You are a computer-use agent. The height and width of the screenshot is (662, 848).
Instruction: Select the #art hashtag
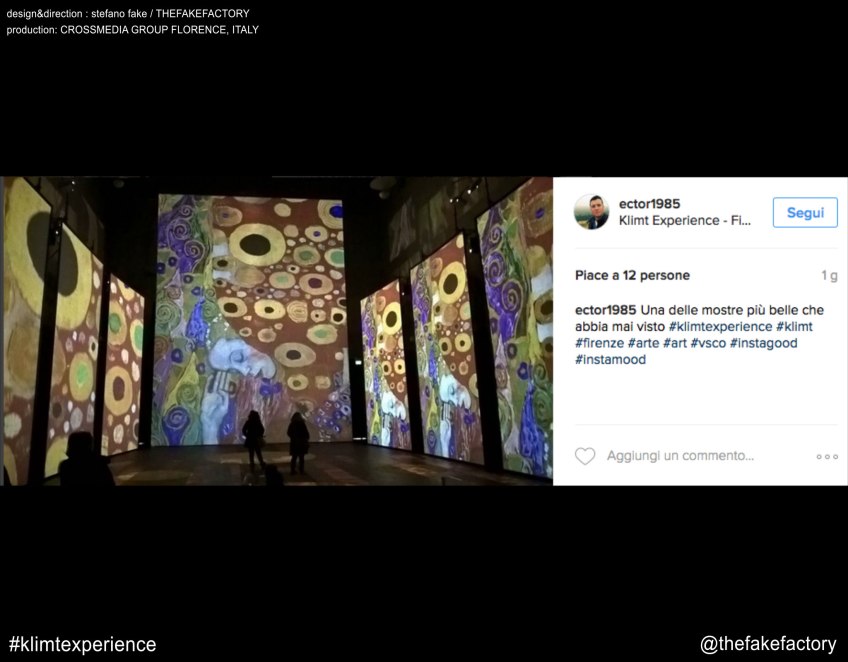click(677, 343)
